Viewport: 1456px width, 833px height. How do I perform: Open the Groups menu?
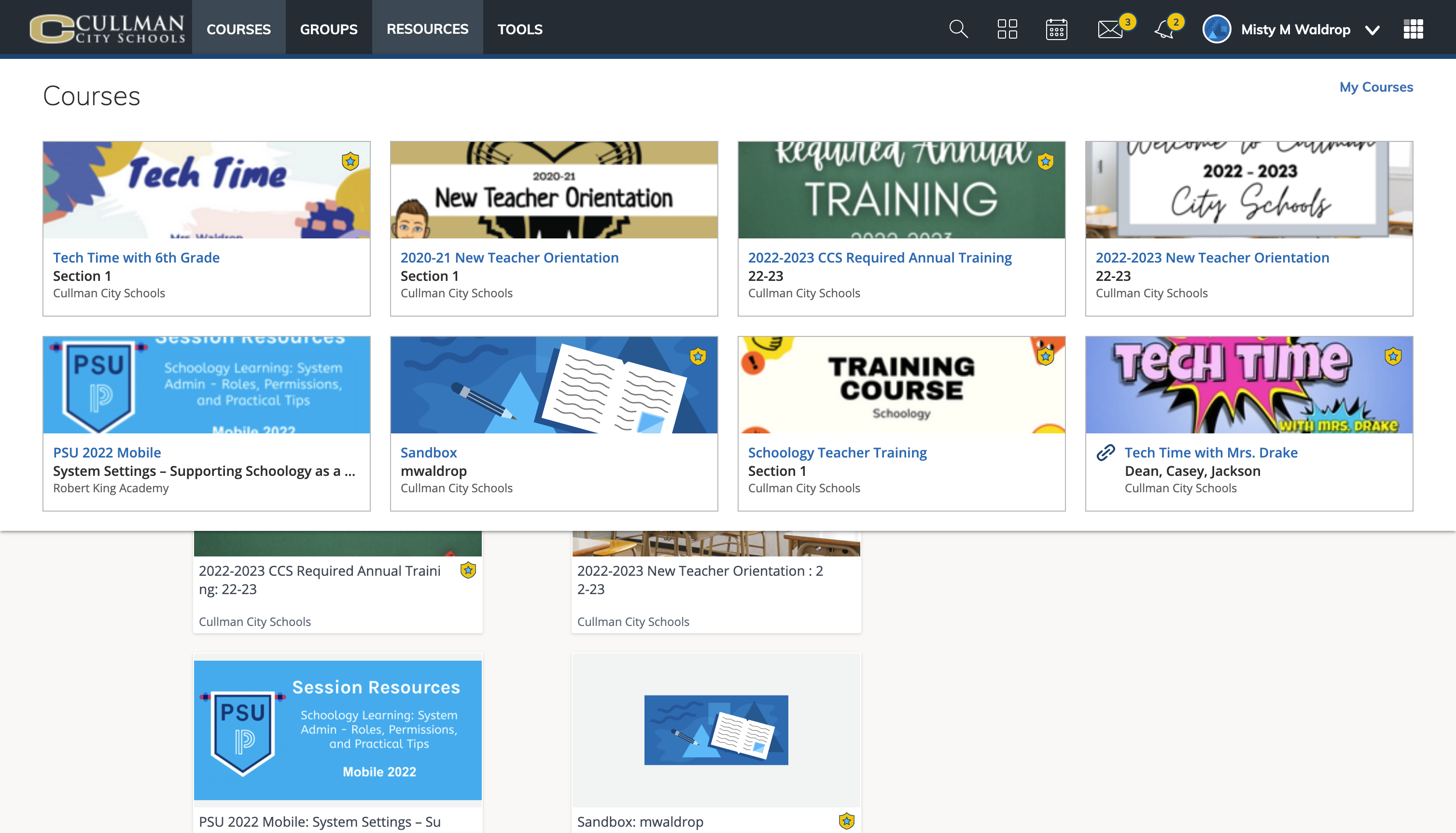[x=328, y=29]
